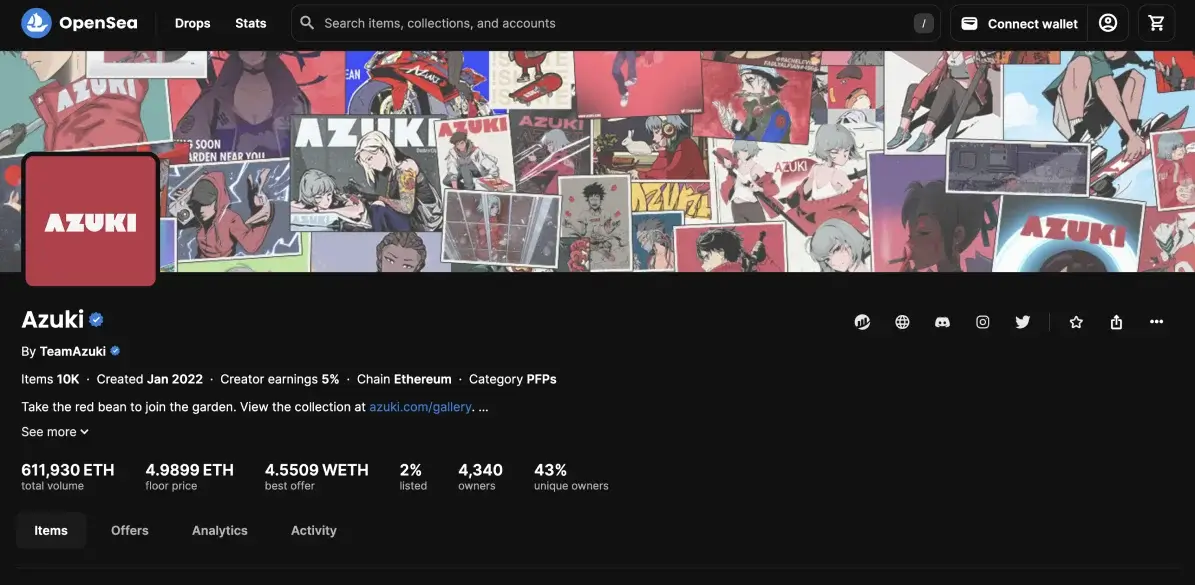Click the Category PFPs detail
Screen dimensions: 1195x585
coord(513,379)
